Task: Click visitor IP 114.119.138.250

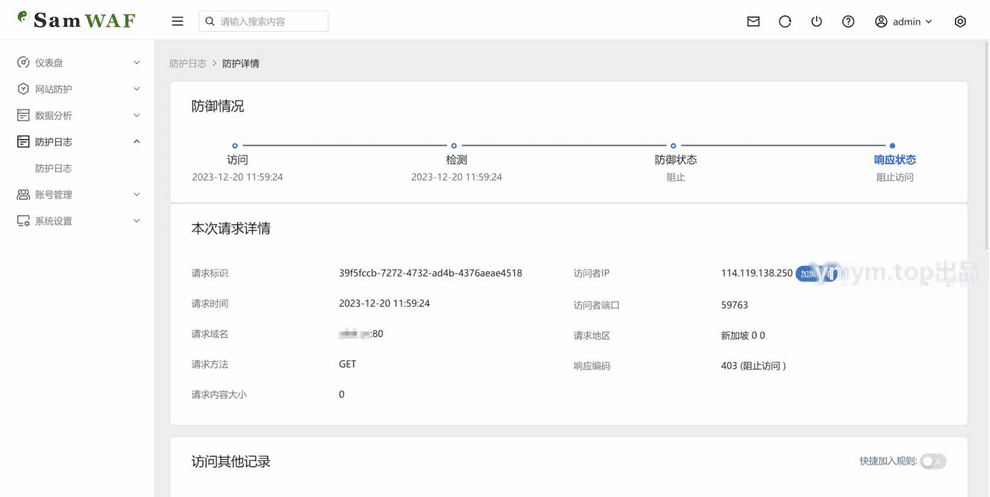Action: (756, 273)
